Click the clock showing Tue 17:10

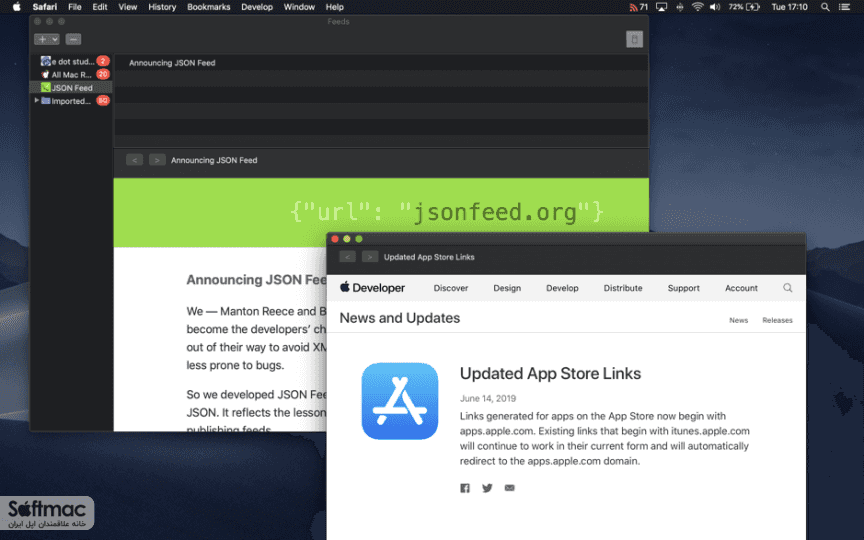789,7
